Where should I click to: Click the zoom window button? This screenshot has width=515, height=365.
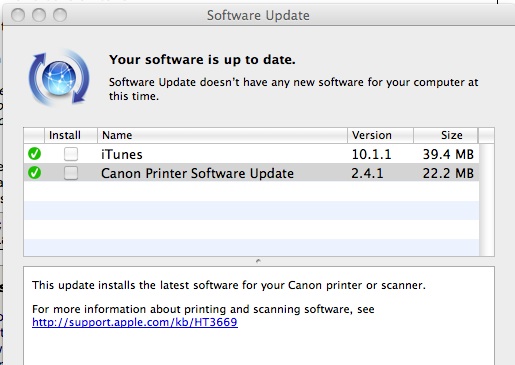(x=60, y=15)
